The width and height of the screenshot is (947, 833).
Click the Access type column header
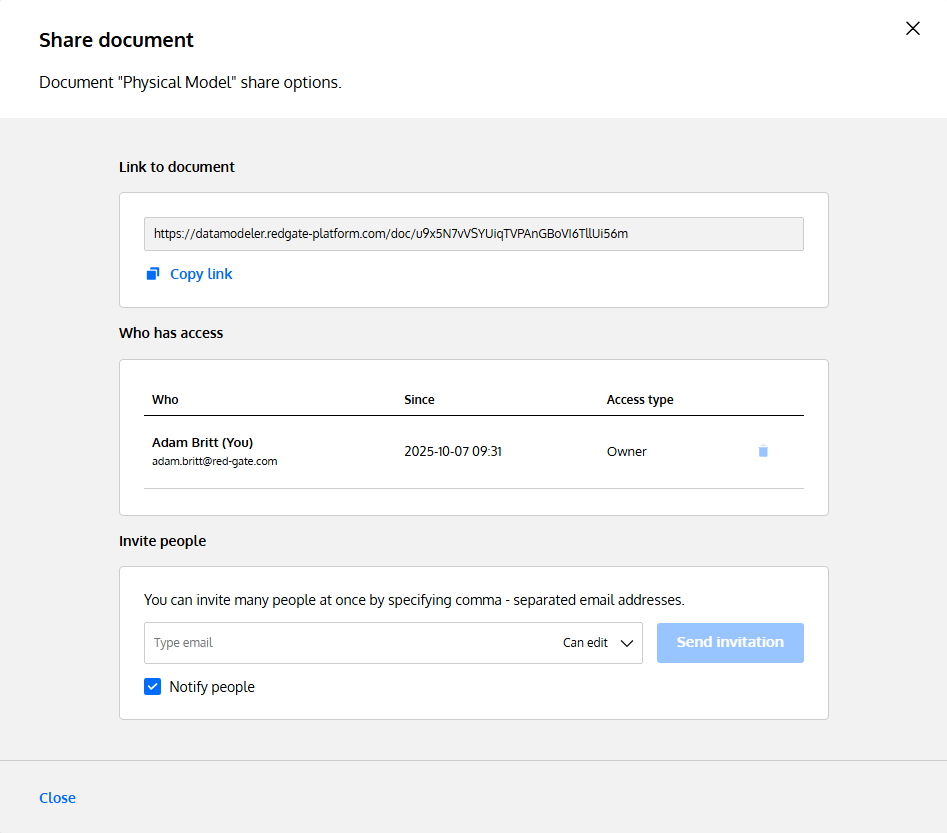[x=640, y=400]
